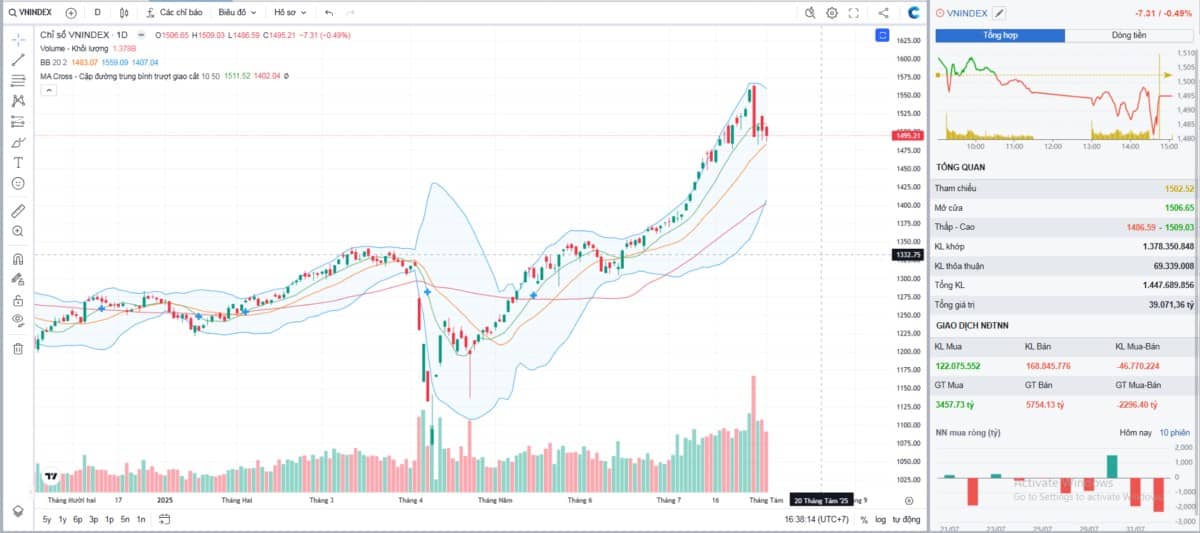Open Các chỉ báo indicators
Image resolution: width=1200 pixels, height=533 pixels.
(174, 13)
